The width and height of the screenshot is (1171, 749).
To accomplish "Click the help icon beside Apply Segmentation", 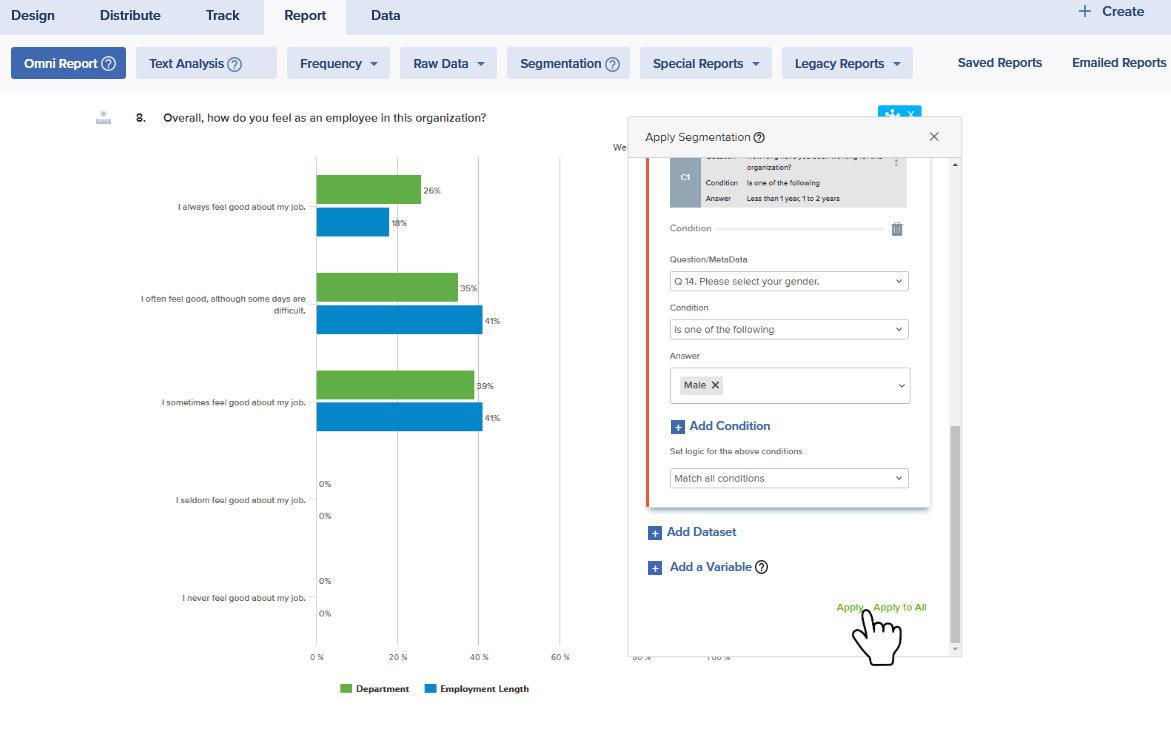I will [759, 138].
